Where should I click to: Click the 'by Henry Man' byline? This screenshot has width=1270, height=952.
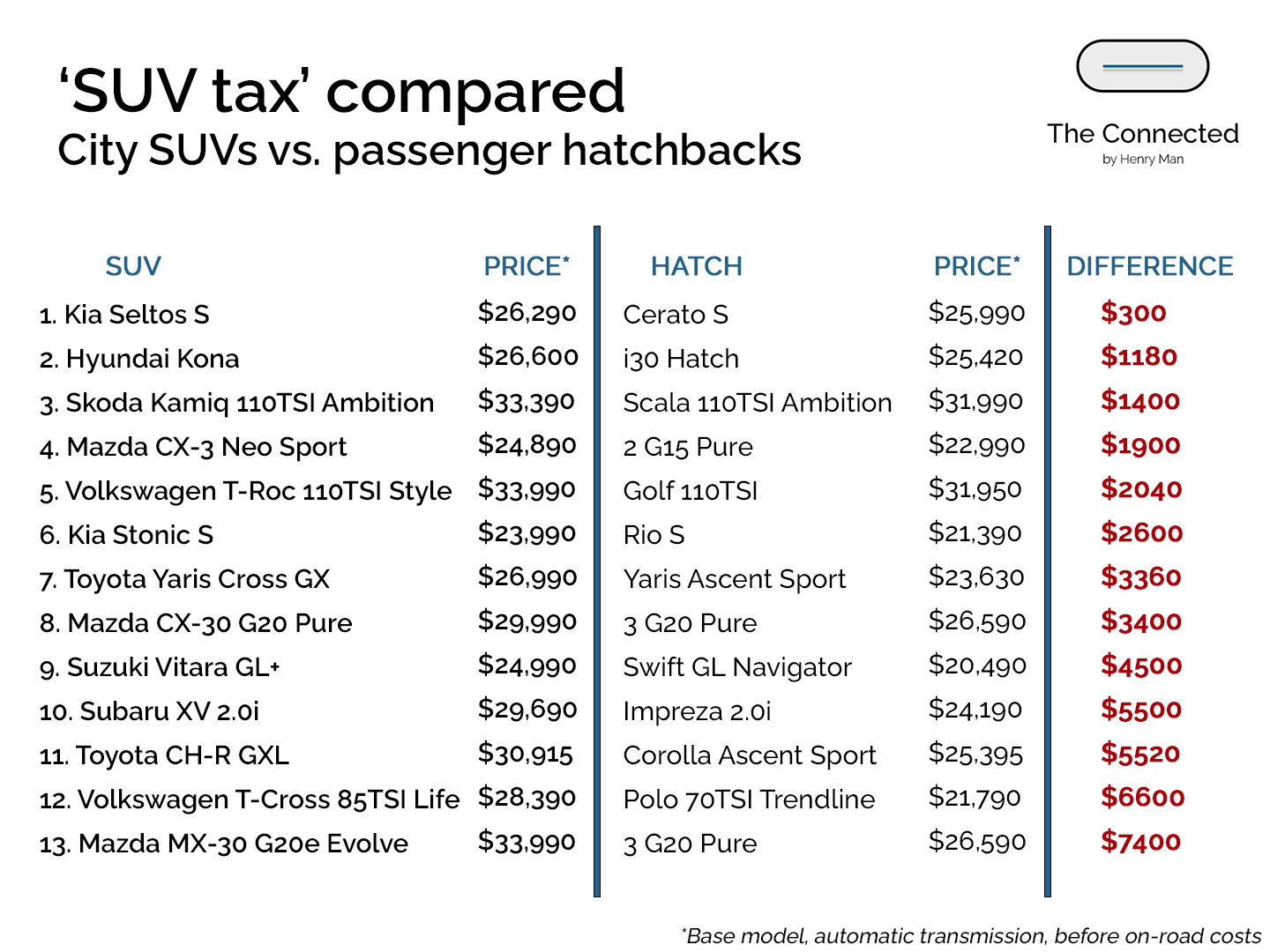tap(1142, 160)
